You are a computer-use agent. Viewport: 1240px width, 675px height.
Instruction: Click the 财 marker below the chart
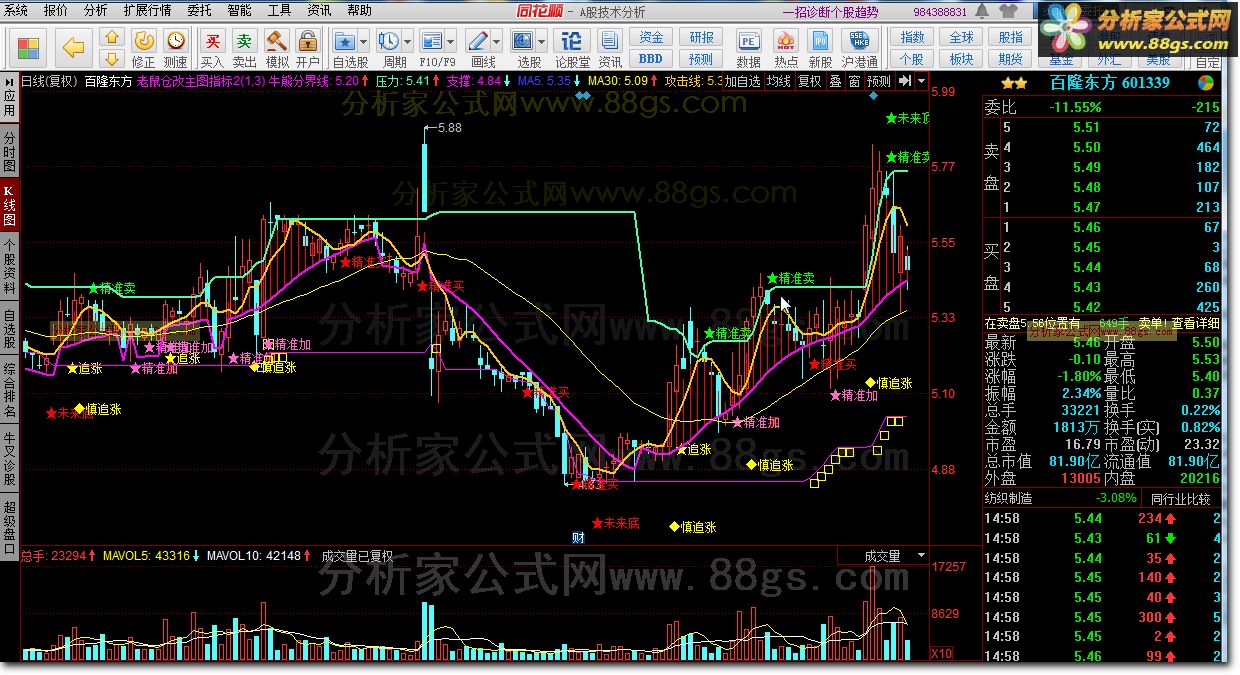(578, 537)
